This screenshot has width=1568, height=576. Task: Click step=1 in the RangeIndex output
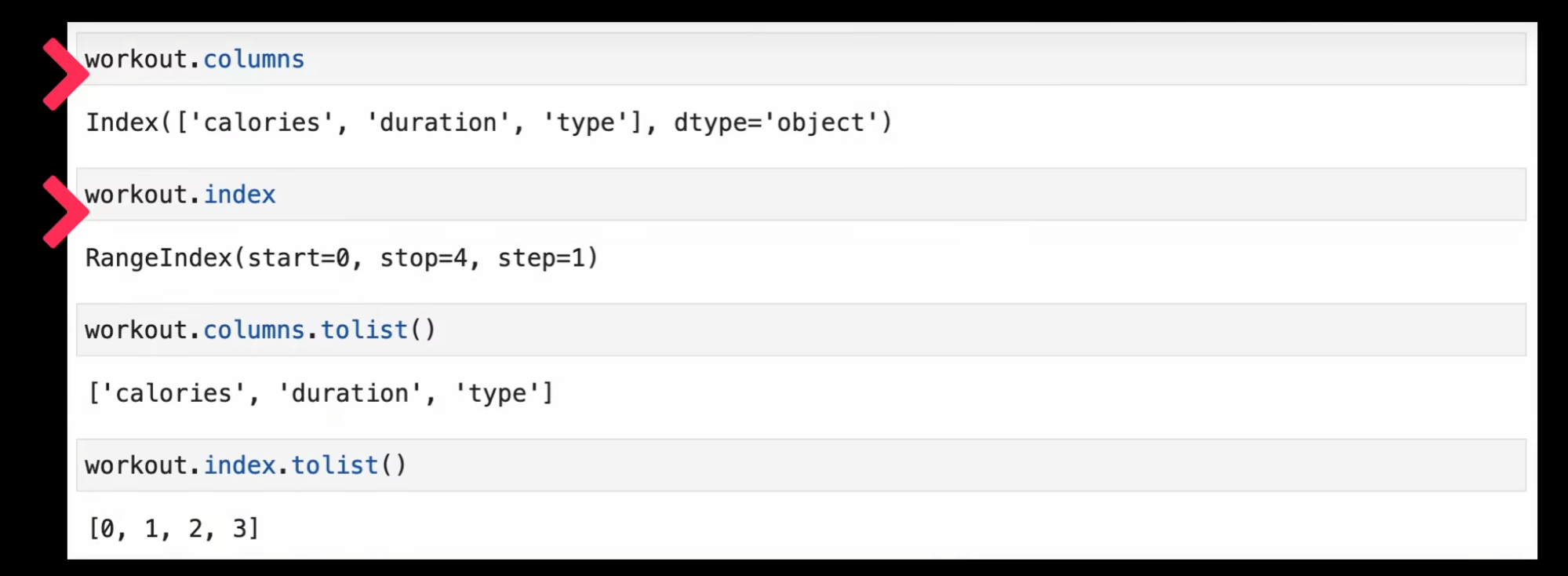541,258
